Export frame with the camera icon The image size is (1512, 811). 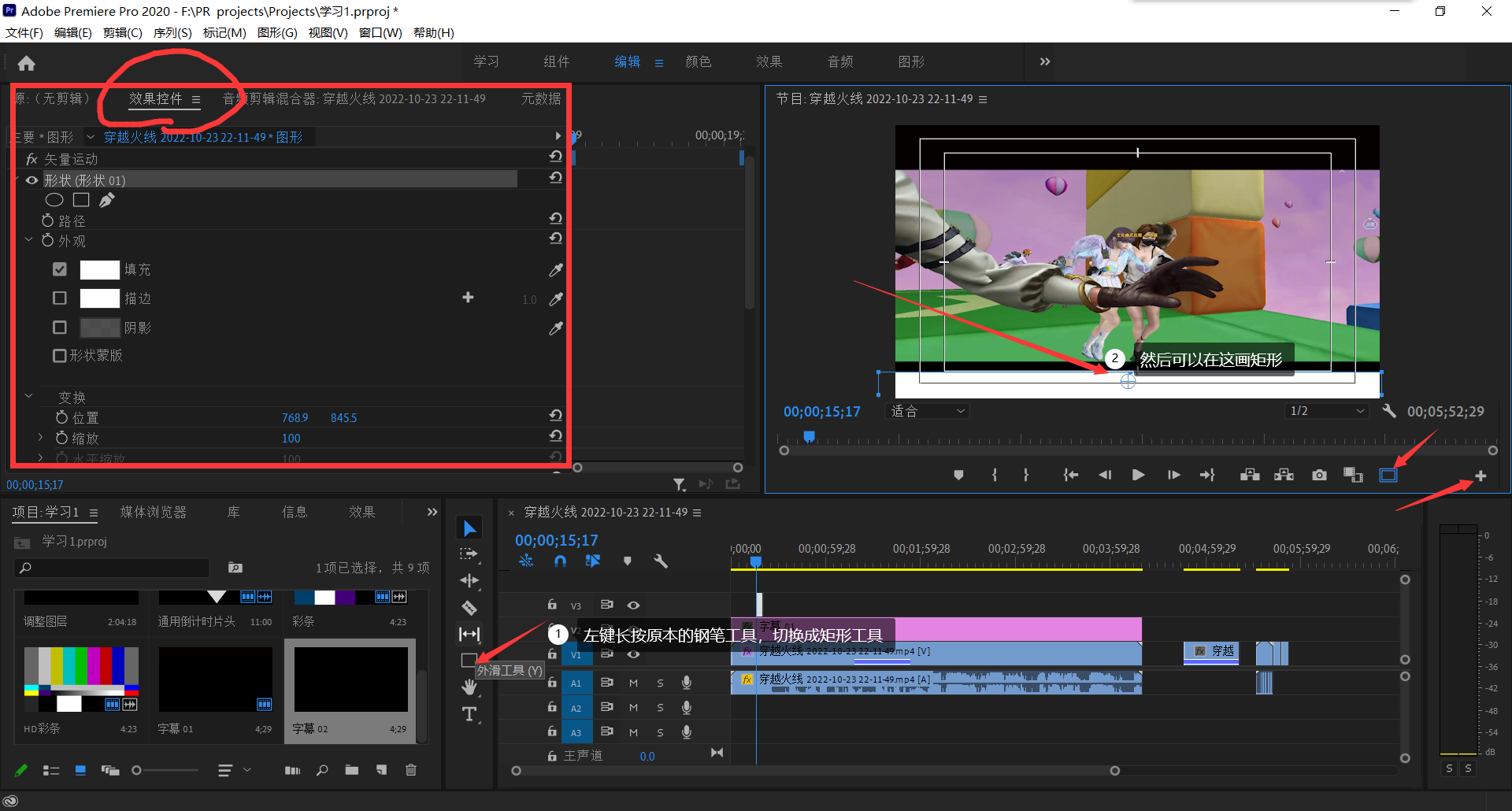point(1320,475)
